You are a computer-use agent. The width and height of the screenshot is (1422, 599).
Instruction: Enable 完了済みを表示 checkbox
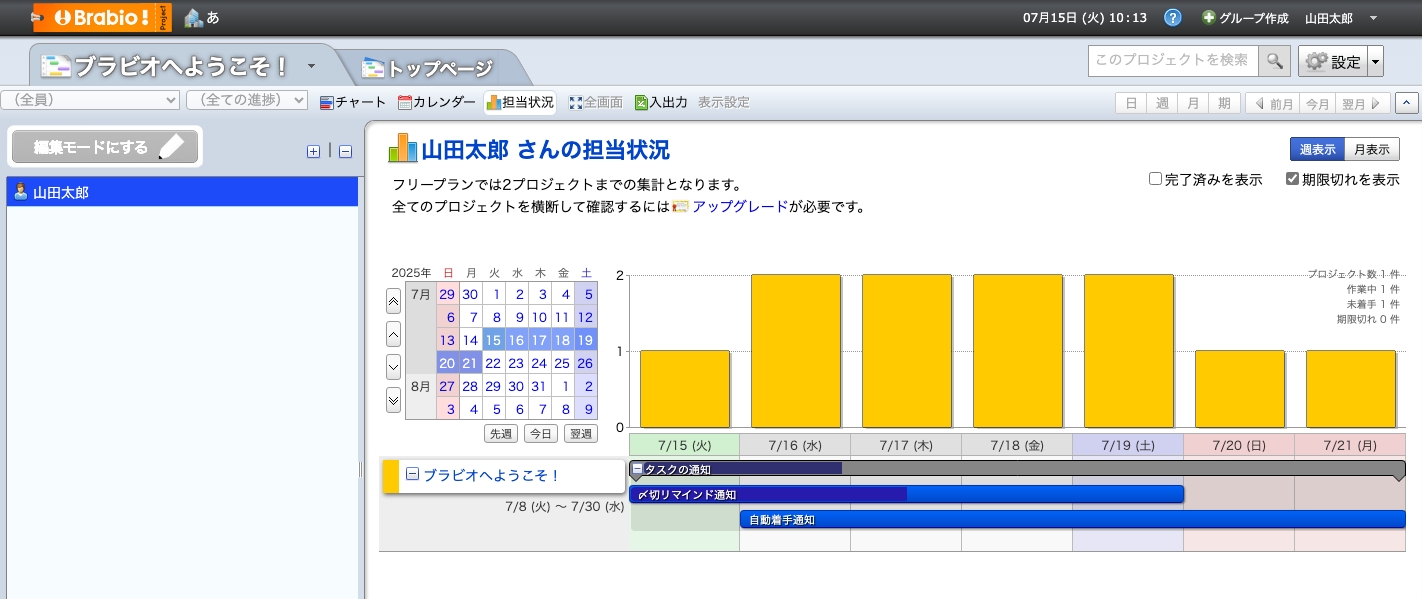point(1155,180)
